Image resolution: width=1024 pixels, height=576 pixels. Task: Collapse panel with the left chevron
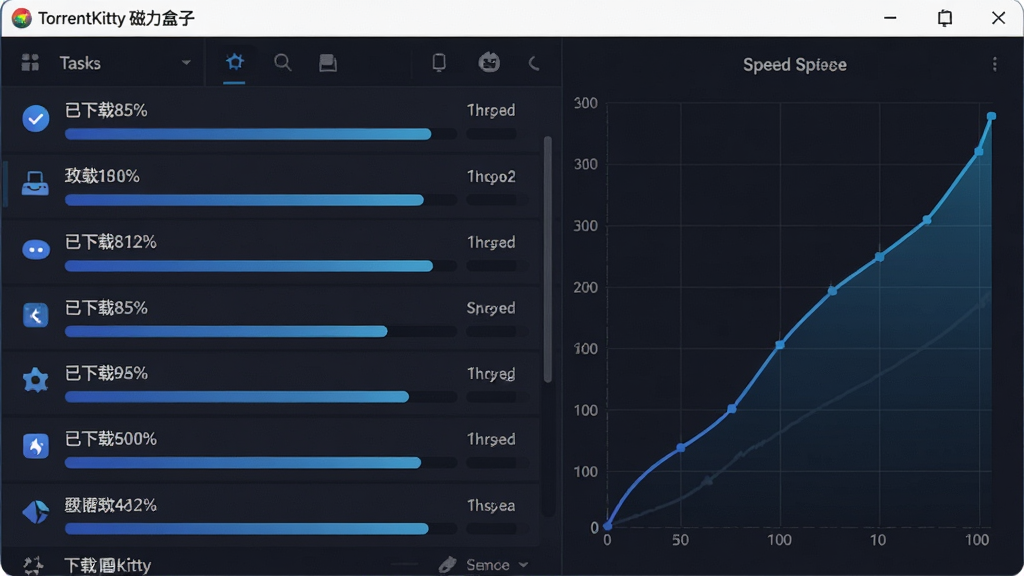[x=534, y=63]
